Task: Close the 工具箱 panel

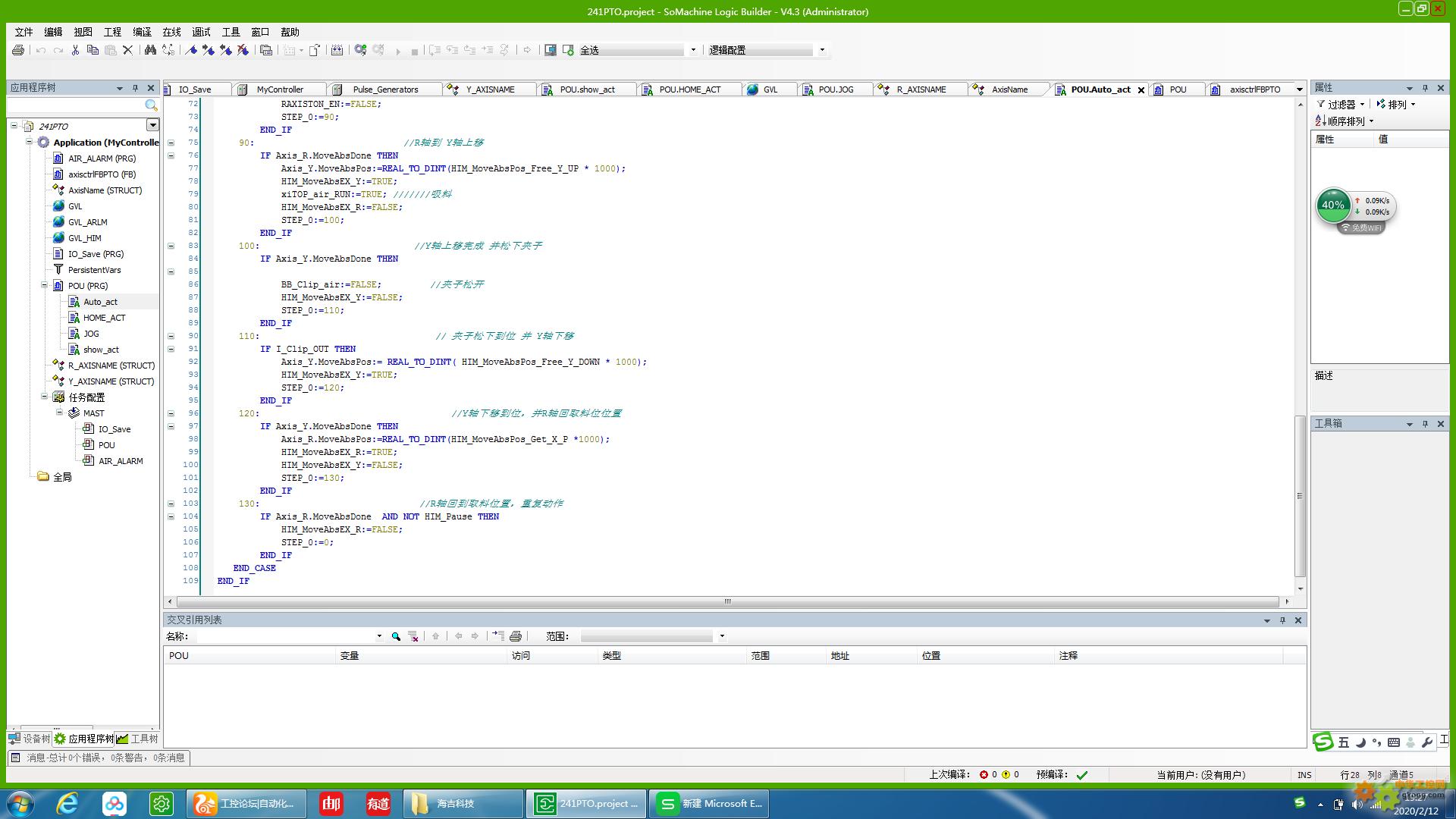Action: [1440, 424]
